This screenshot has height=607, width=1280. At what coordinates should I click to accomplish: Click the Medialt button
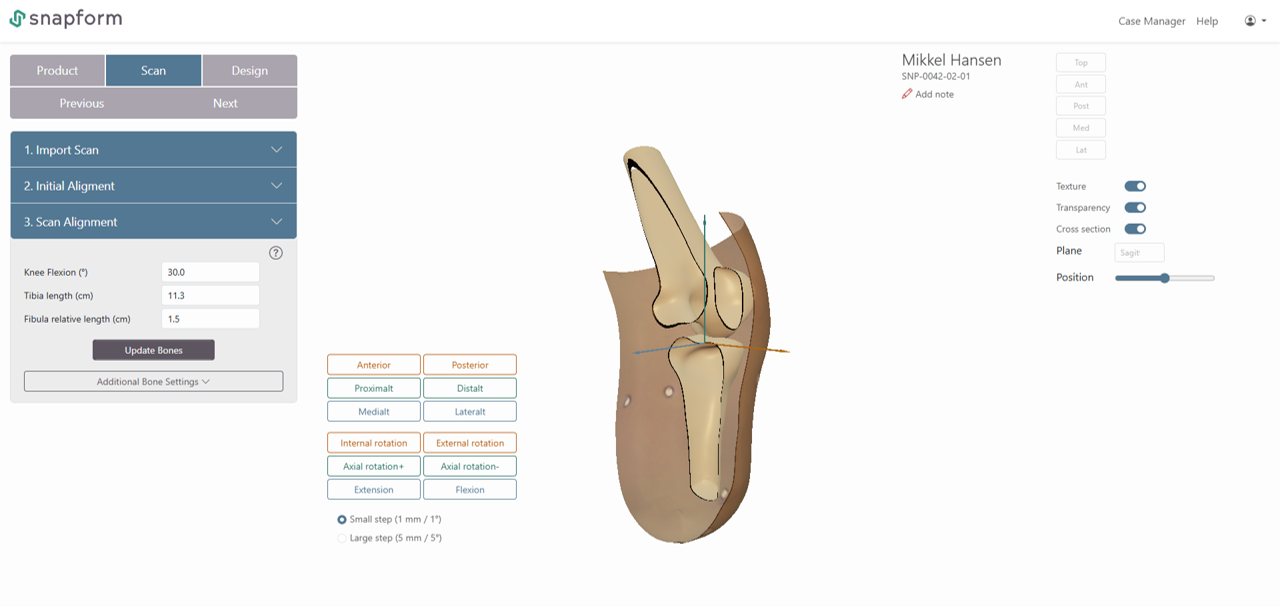[374, 411]
